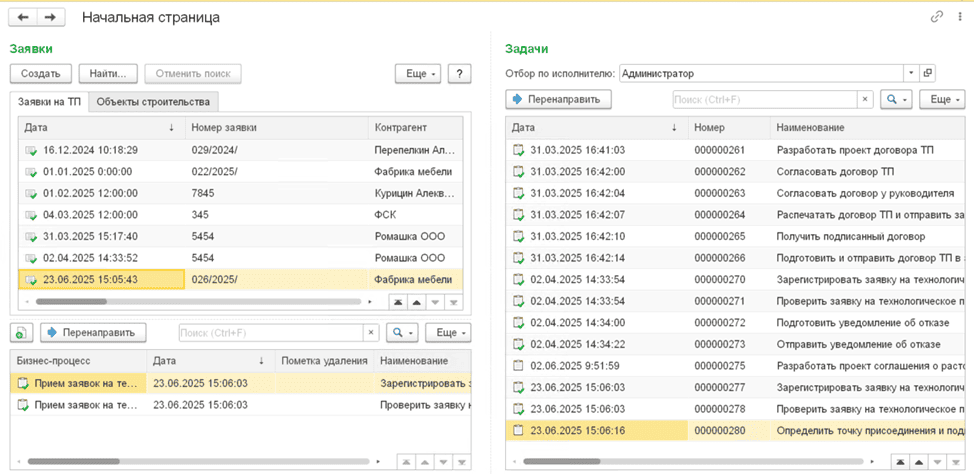Open the Еще dropdown in Задачи panel
974x474 pixels.
tap(942, 99)
